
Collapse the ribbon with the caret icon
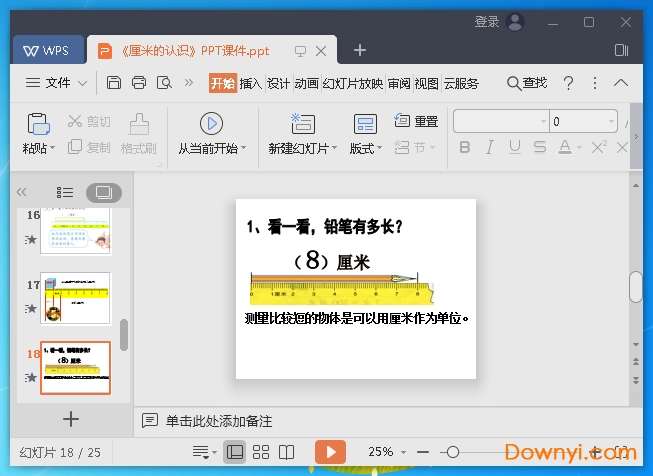pos(621,82)
